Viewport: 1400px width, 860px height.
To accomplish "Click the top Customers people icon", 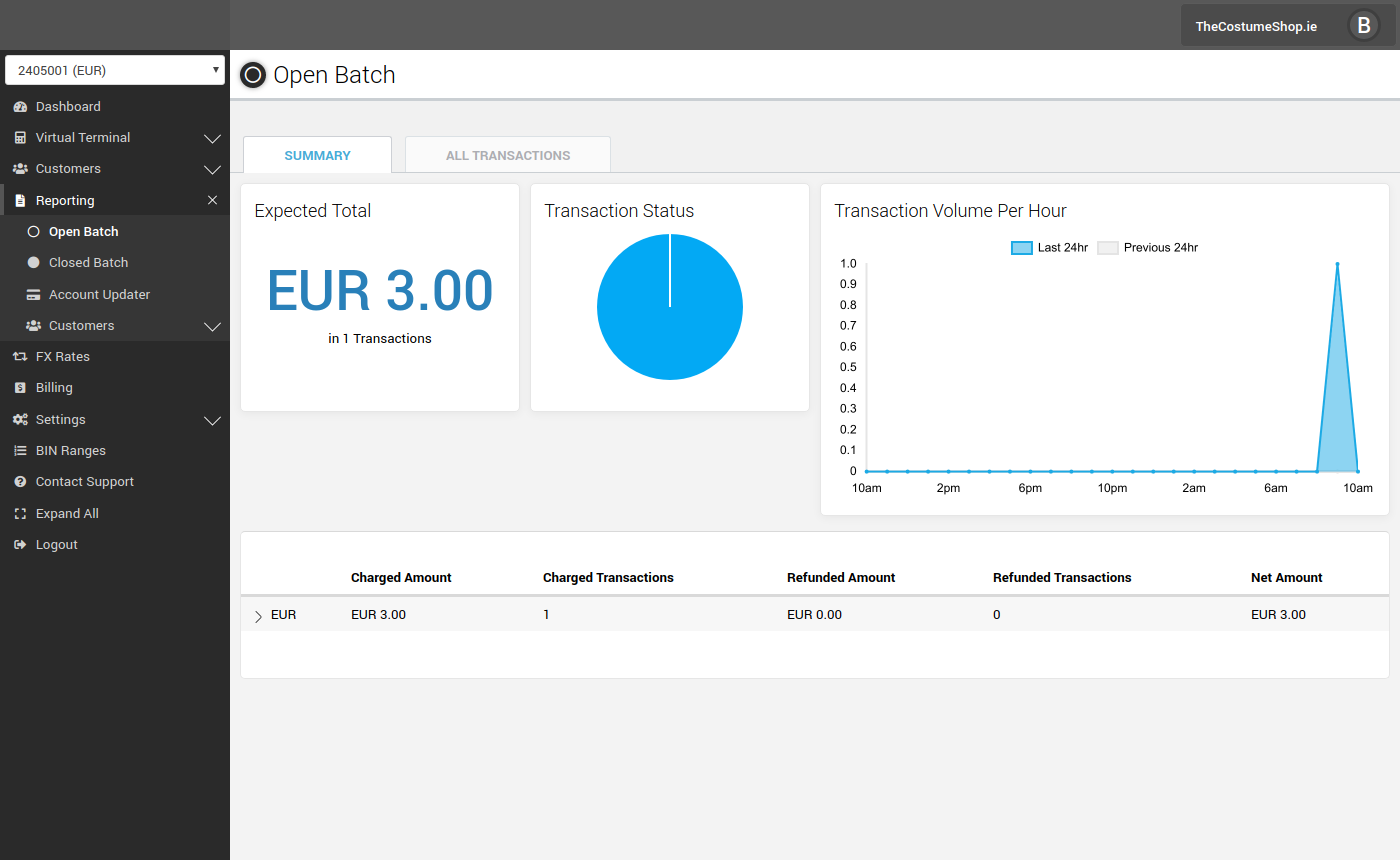I will [x=20, y=169].
